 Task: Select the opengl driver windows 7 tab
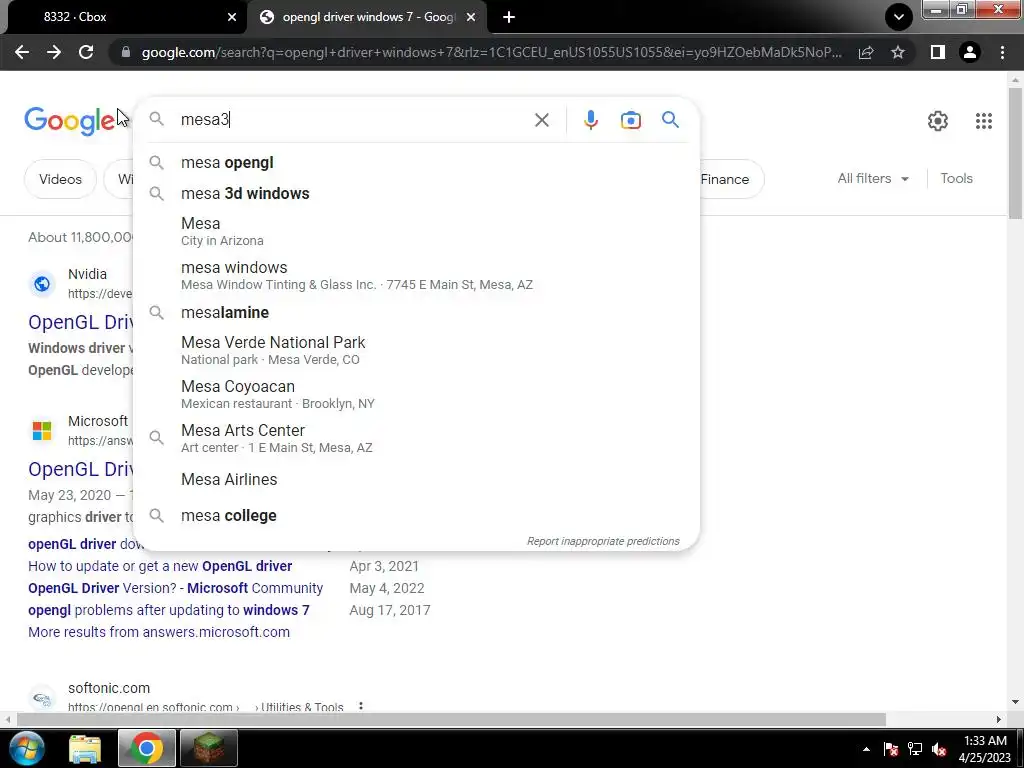[x=366, y=17]
